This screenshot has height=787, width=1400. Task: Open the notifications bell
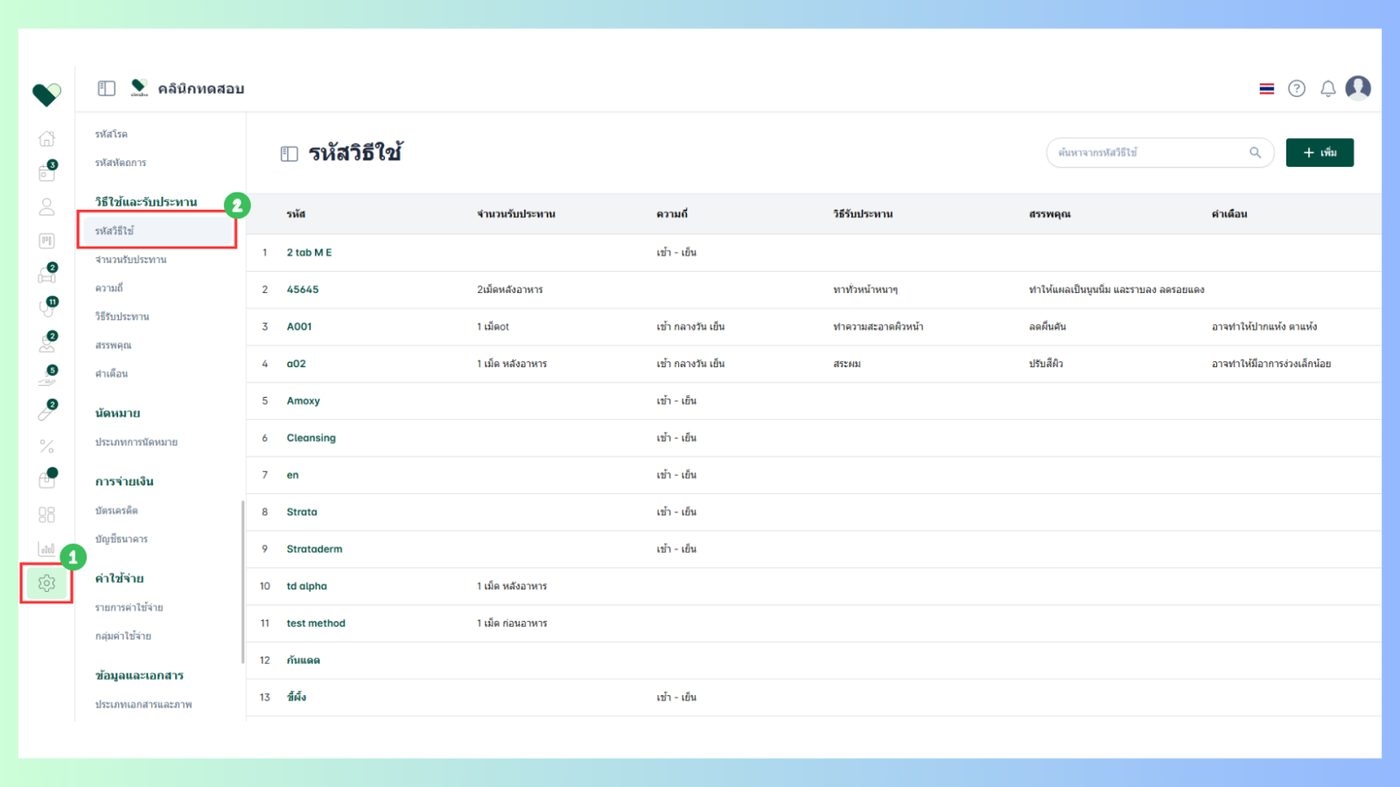click(x=1327, y=89)
